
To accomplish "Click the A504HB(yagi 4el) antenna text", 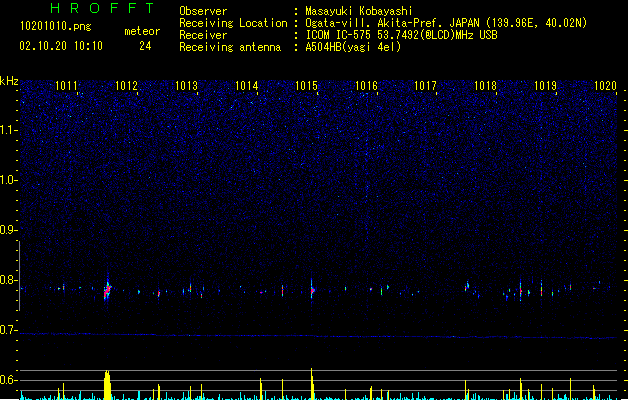I will pos(353,47).
